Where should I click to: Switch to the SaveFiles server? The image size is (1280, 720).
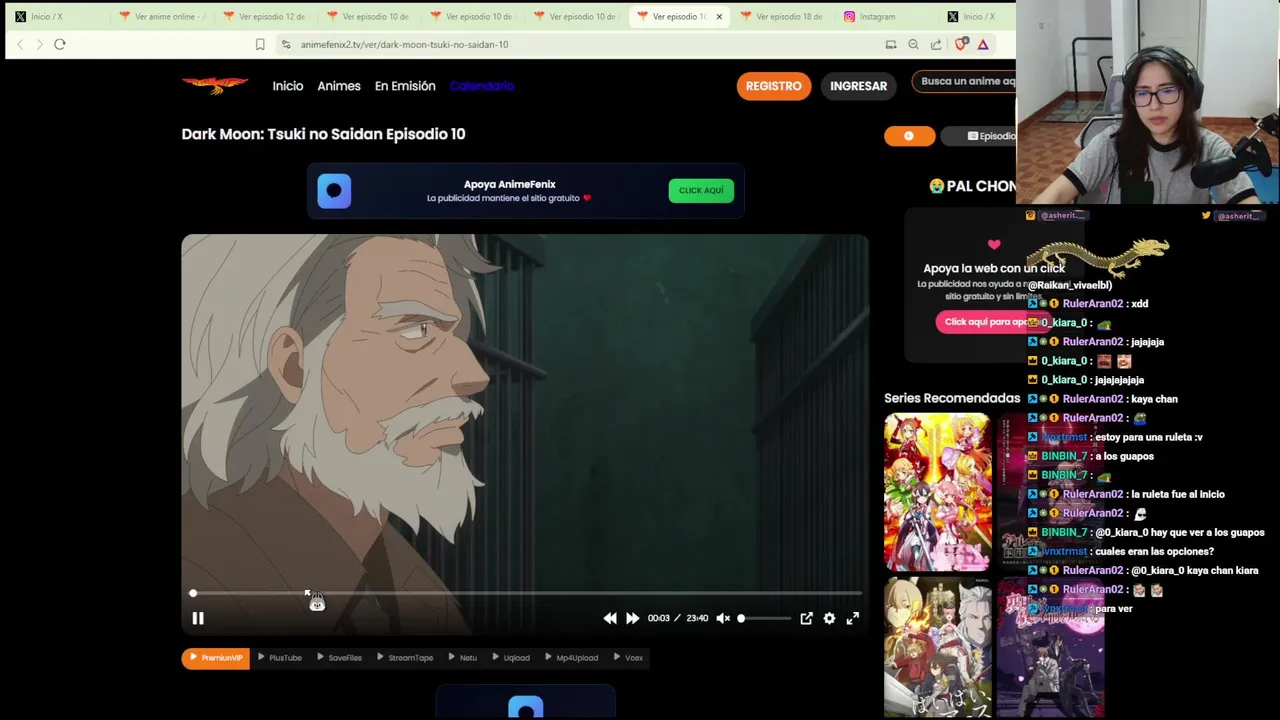coord(339,658)
